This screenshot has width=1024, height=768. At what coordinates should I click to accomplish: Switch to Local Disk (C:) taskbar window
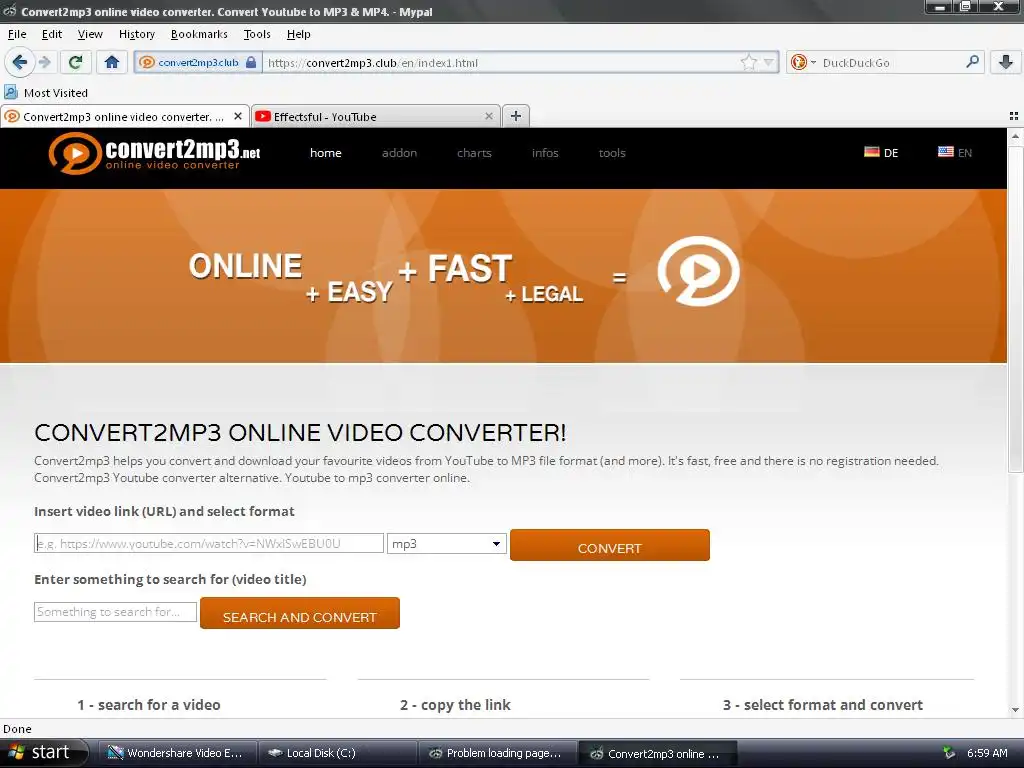tap(336, 753)
